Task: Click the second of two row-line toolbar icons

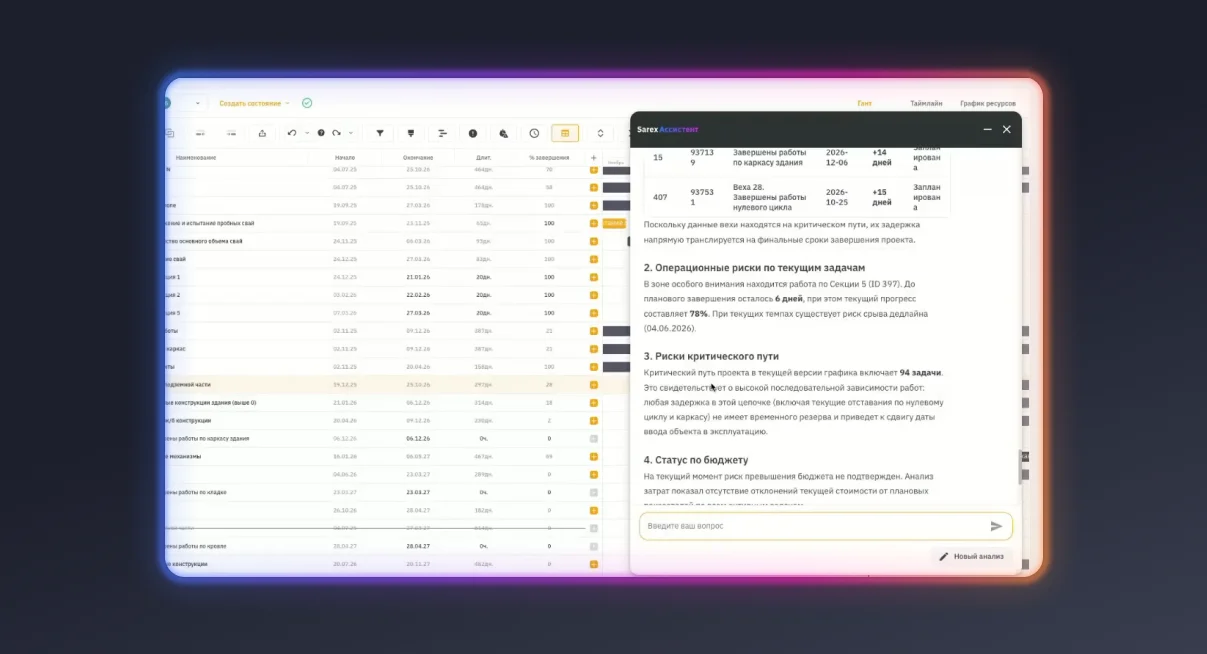Action: (231, 133)
